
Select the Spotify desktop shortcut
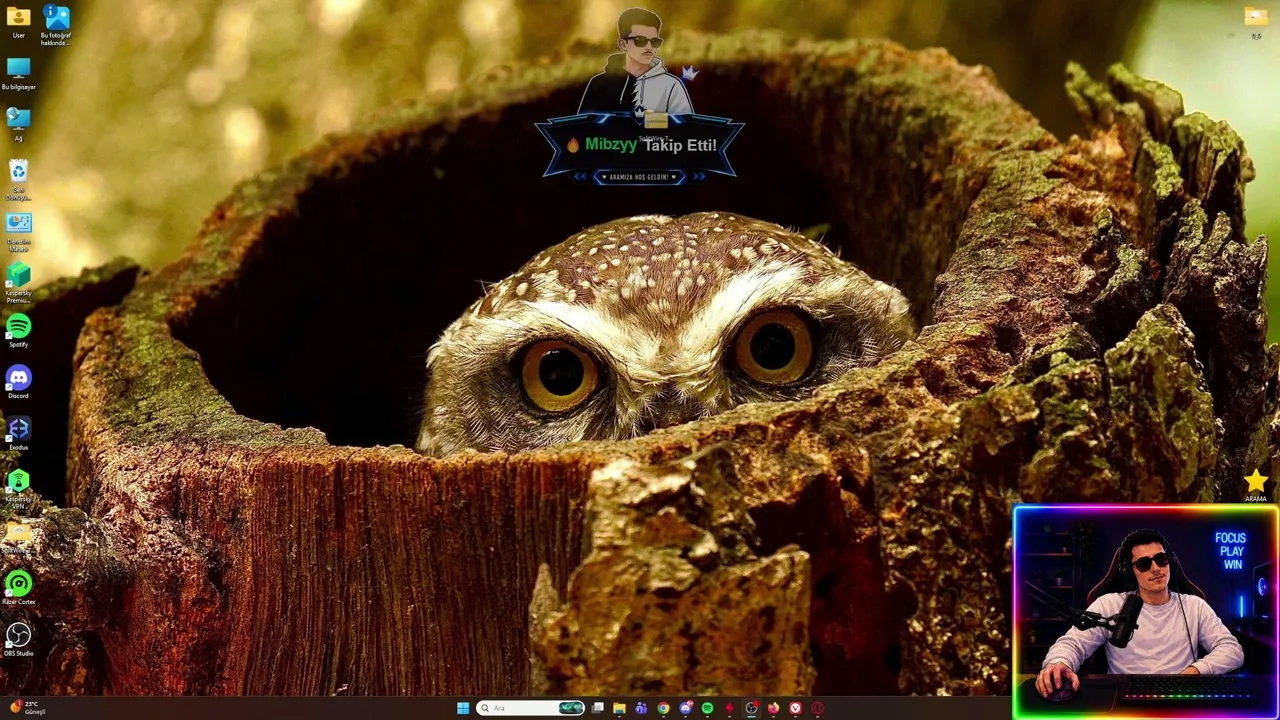[18, 332]
